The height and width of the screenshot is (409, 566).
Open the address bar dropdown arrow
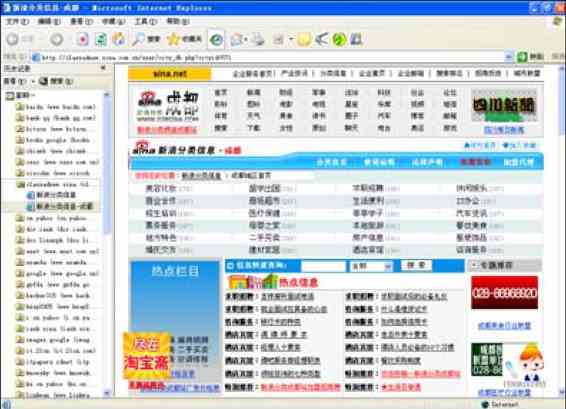508,57
